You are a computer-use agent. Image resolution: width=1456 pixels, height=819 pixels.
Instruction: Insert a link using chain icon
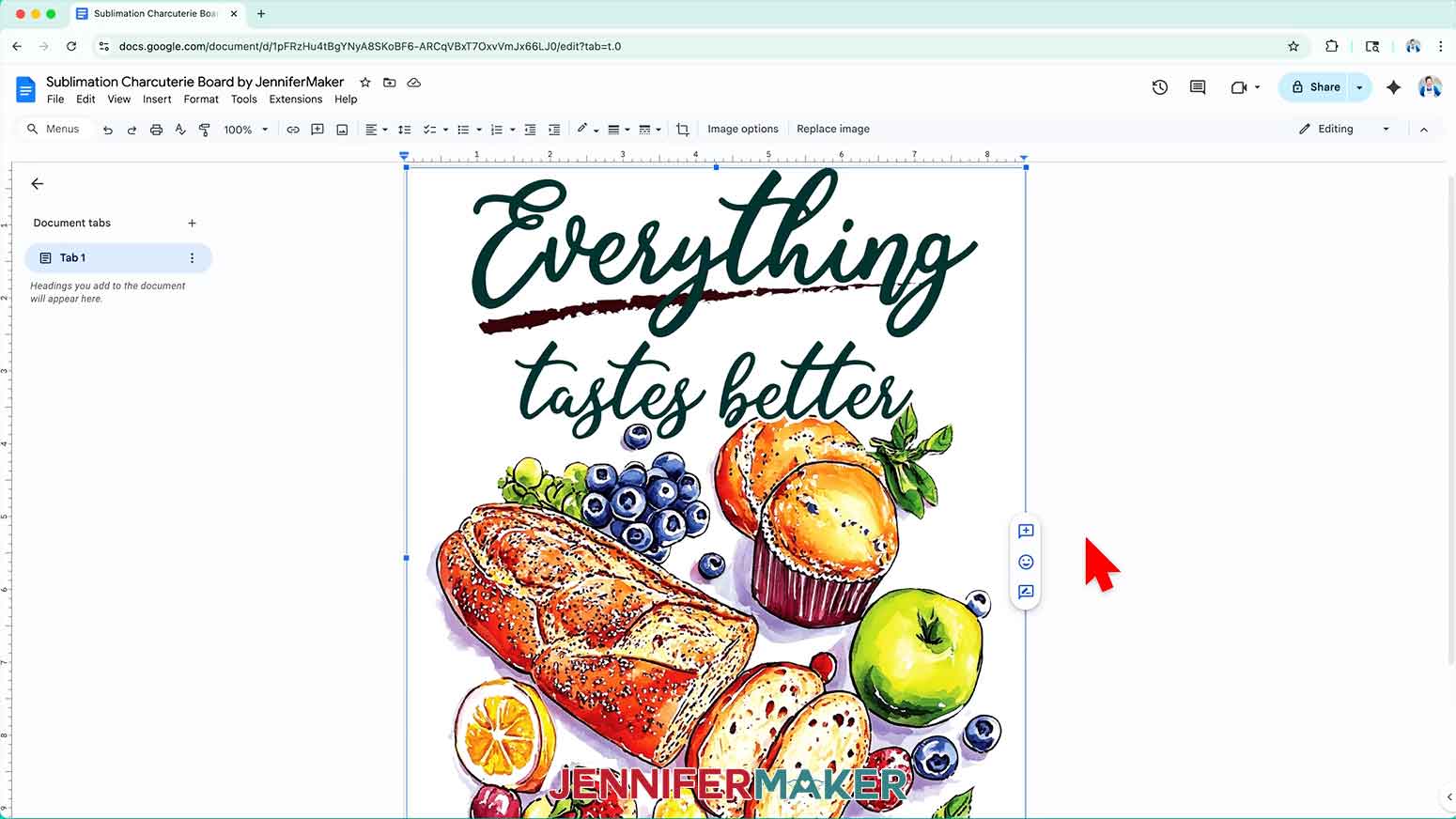coord(293,130)
